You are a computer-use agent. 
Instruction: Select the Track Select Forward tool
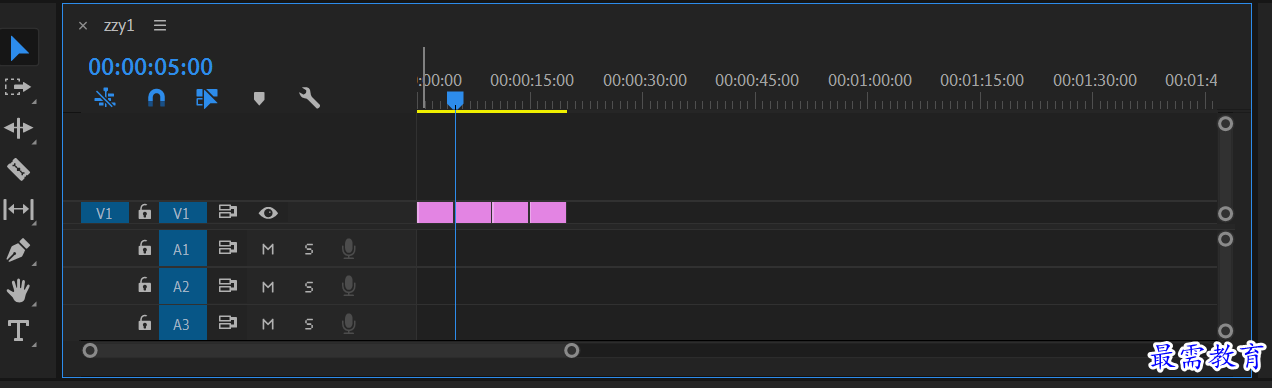tap(18, 87)
